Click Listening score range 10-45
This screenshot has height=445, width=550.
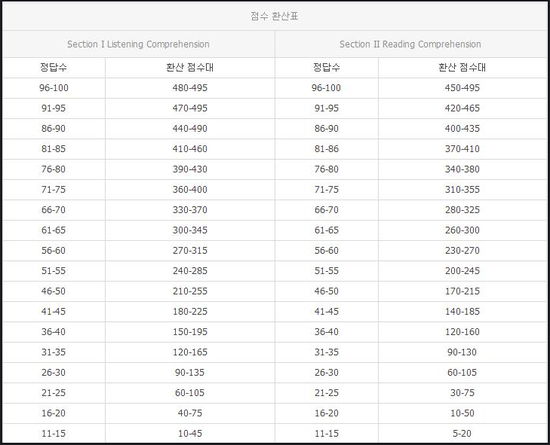pyautogui.click(x=190, y=433)
